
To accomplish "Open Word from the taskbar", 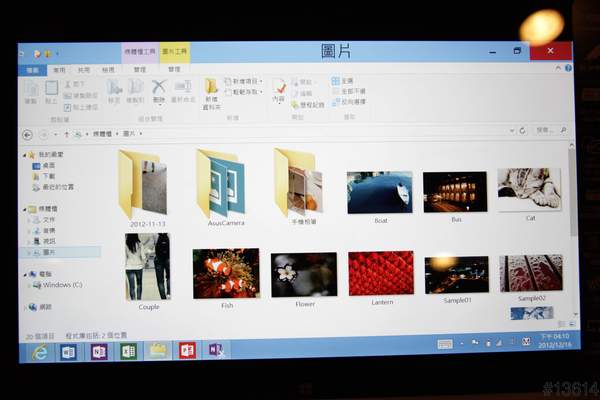I will 68,352.
